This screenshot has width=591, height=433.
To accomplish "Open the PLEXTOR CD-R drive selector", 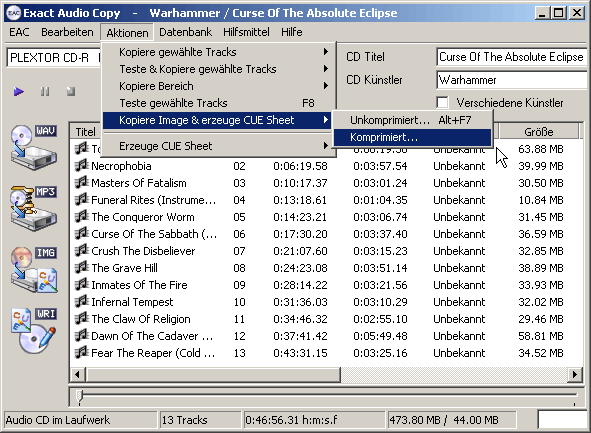I will pyautogui.click(x=54, y=58).
